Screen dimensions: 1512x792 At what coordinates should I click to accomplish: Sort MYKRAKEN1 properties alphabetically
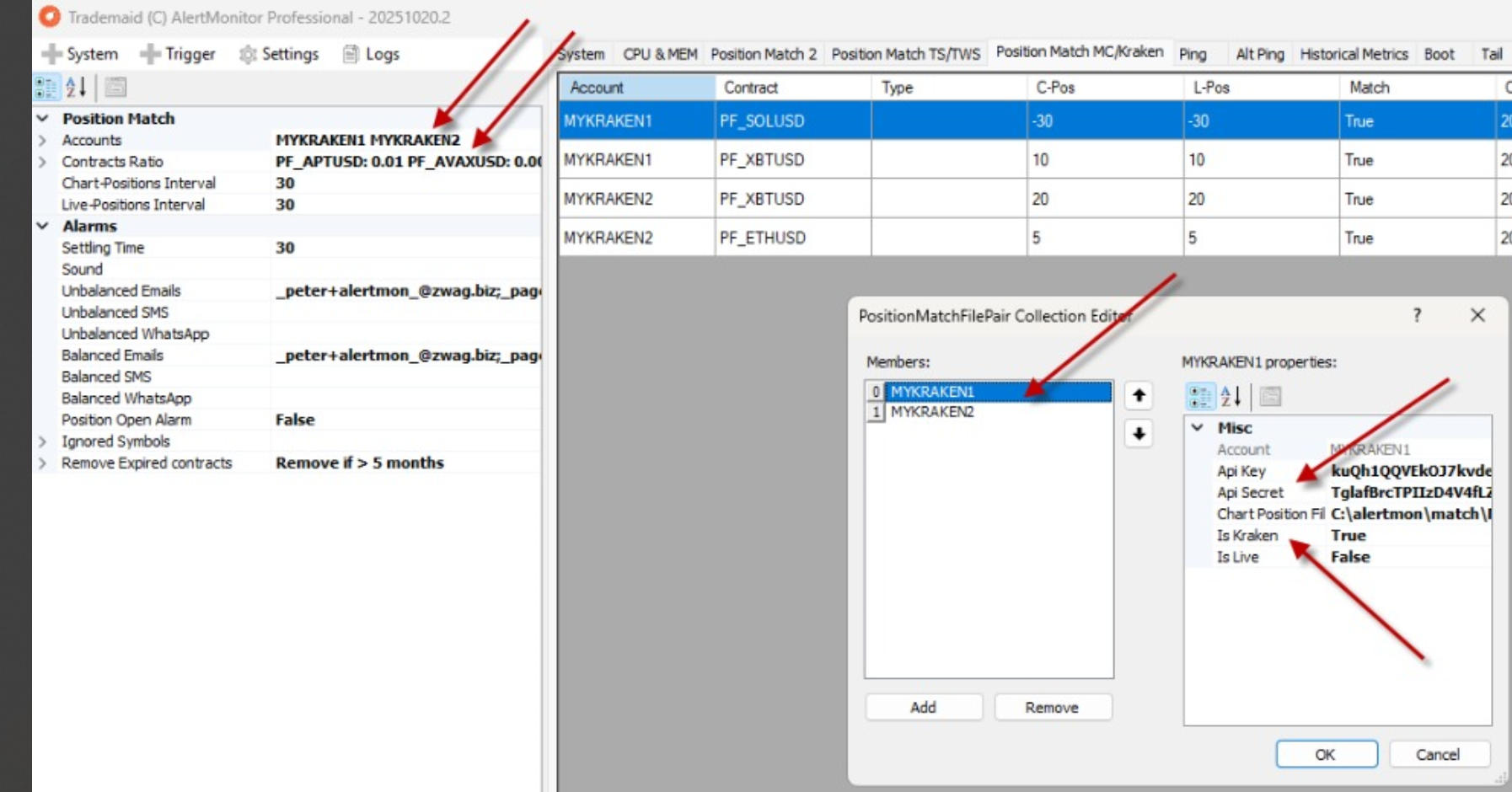point(1231,396)
